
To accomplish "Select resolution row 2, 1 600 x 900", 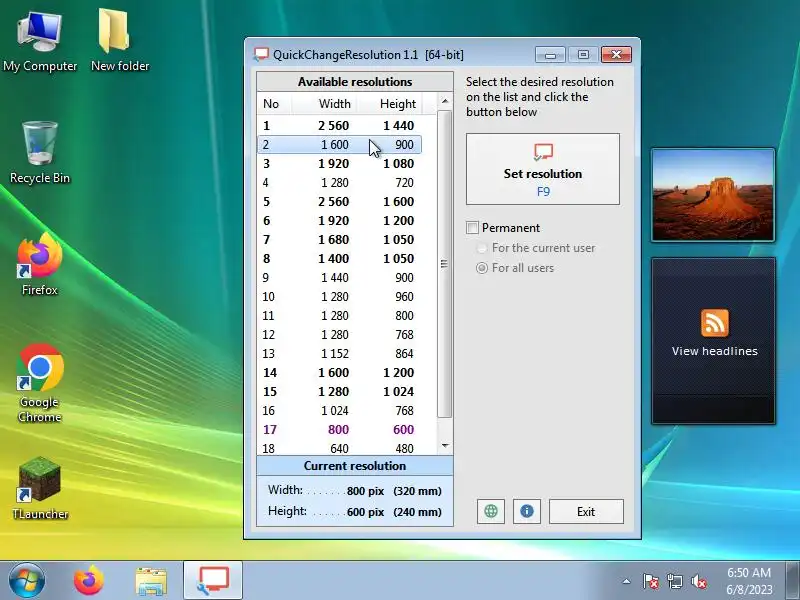I will (x=339, y=144).
